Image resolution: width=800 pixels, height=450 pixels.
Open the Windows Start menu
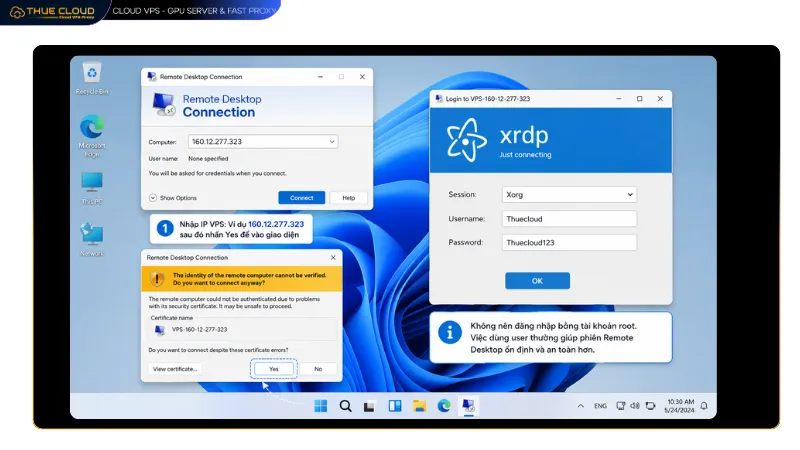pos(320,406)
